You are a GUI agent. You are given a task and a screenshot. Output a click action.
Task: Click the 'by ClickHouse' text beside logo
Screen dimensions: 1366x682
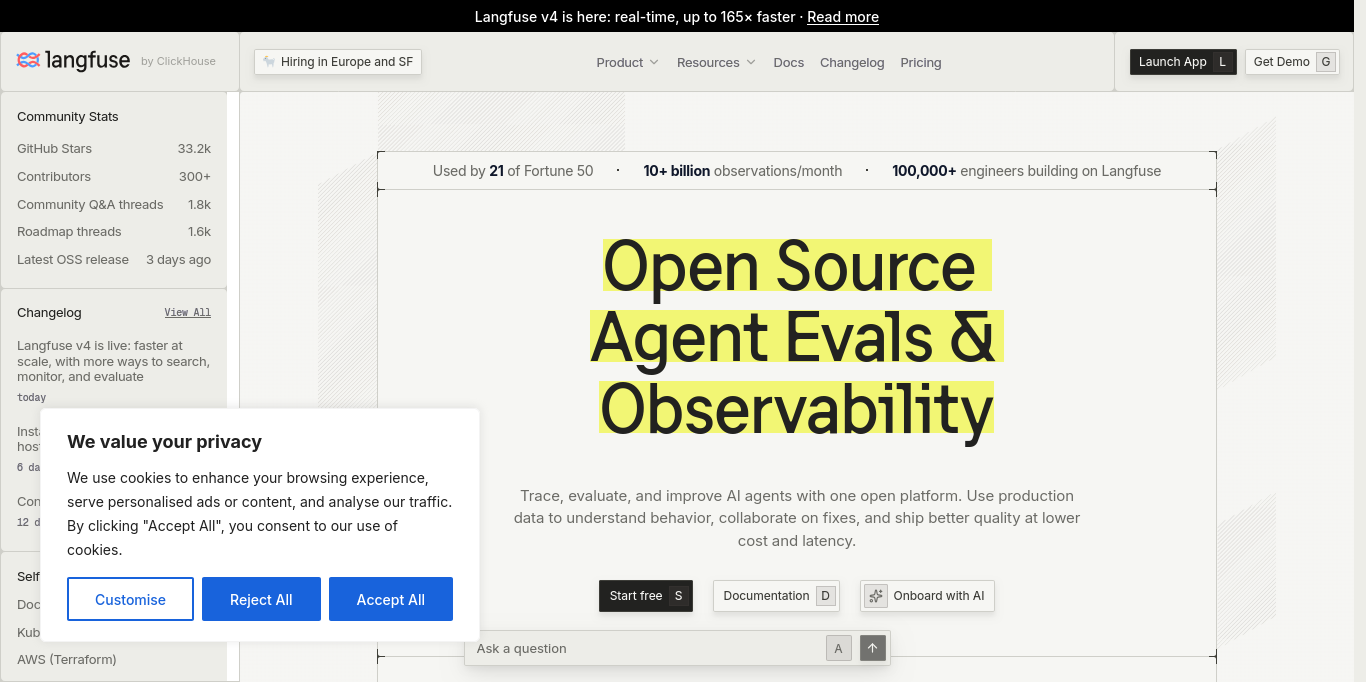[178, 62]
